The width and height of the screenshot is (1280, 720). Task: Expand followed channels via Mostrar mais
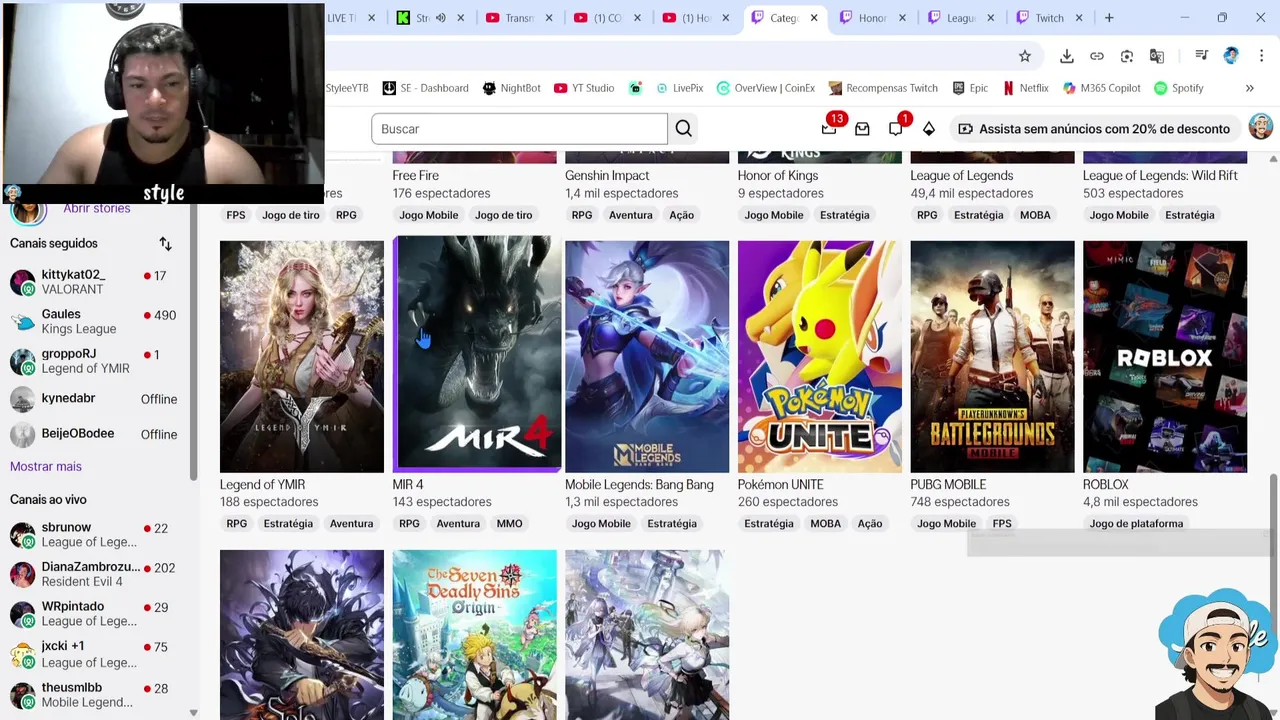tap(46, 467)
